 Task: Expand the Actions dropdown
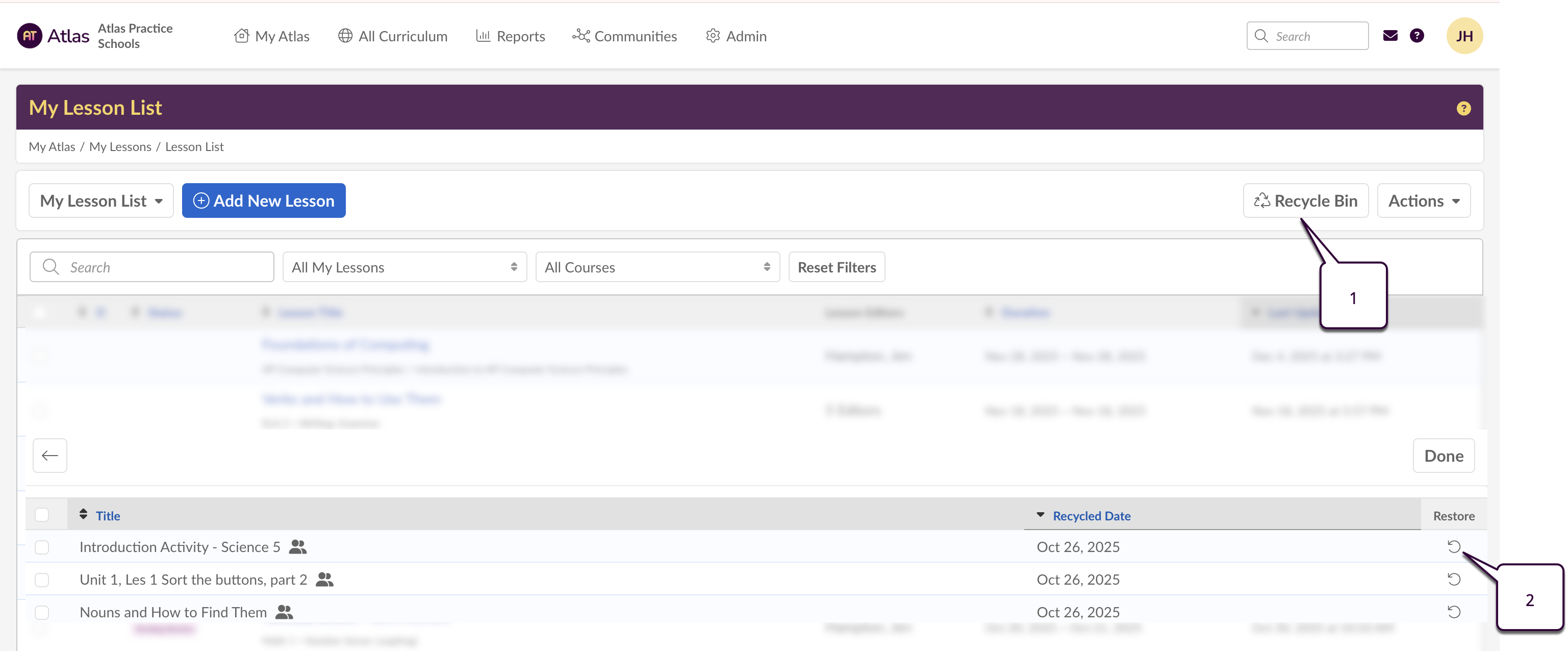pos(1423,201)
